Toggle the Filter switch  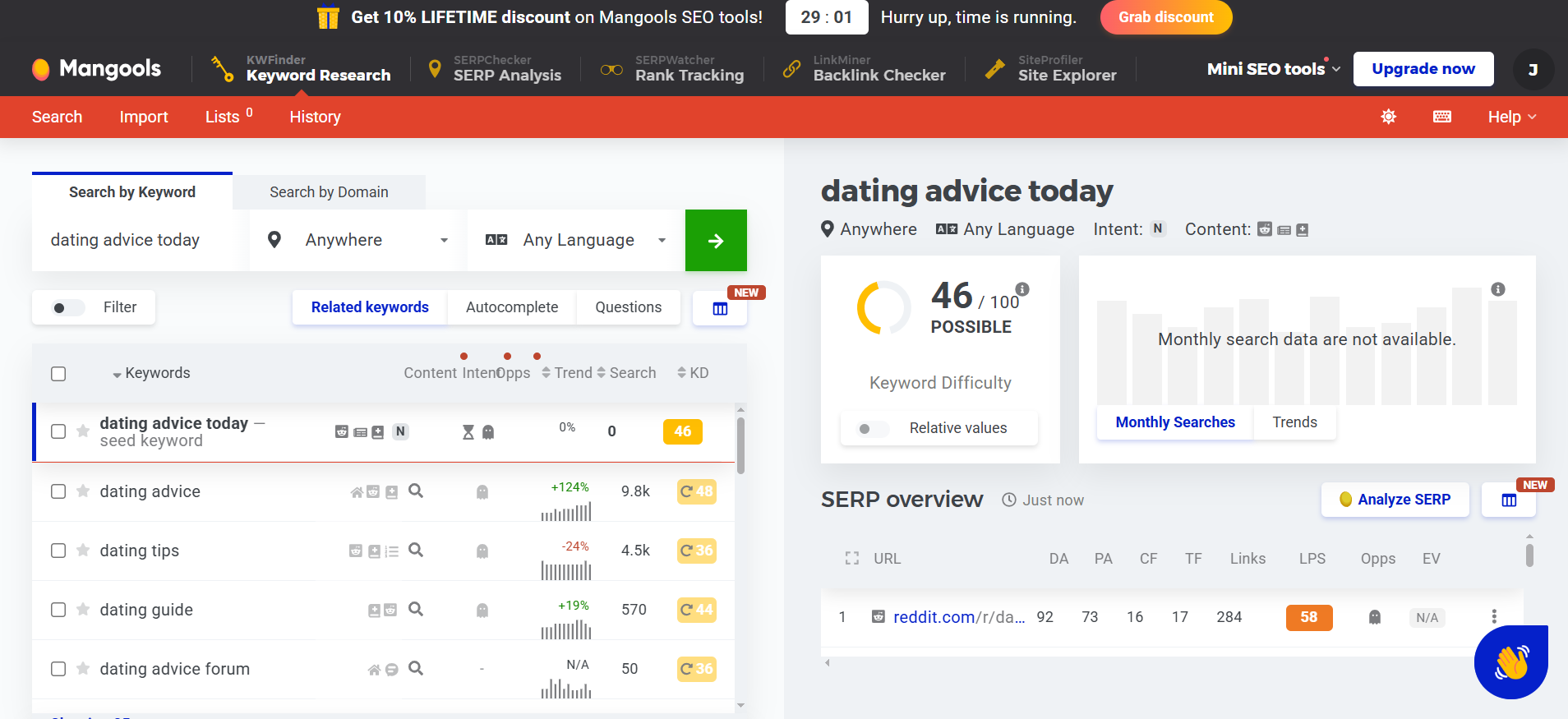[x=69, y=308]
